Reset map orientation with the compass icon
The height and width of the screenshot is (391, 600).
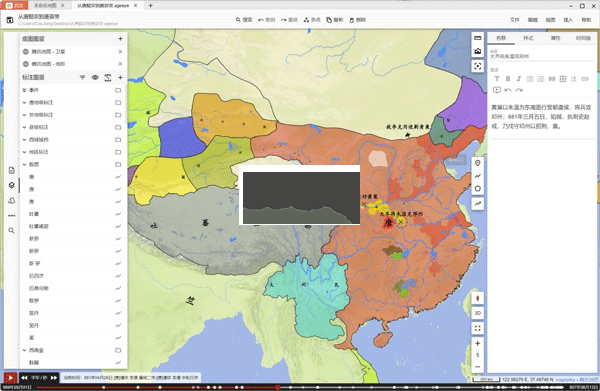point(478,298)
